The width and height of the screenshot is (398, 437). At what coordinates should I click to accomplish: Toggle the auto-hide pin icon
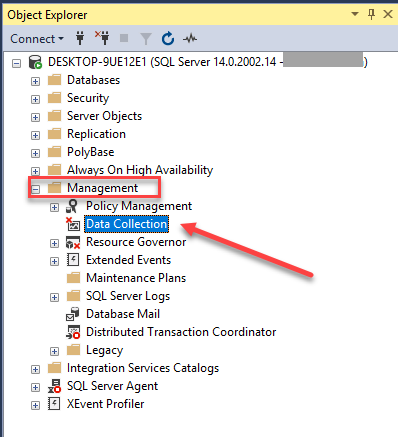tap(371, 14)
